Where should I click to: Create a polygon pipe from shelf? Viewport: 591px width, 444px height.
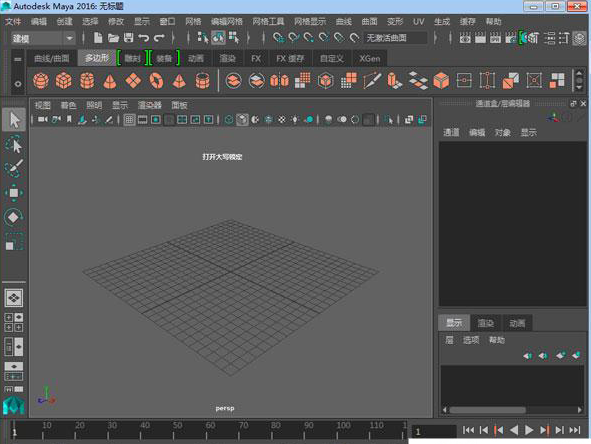202,81
